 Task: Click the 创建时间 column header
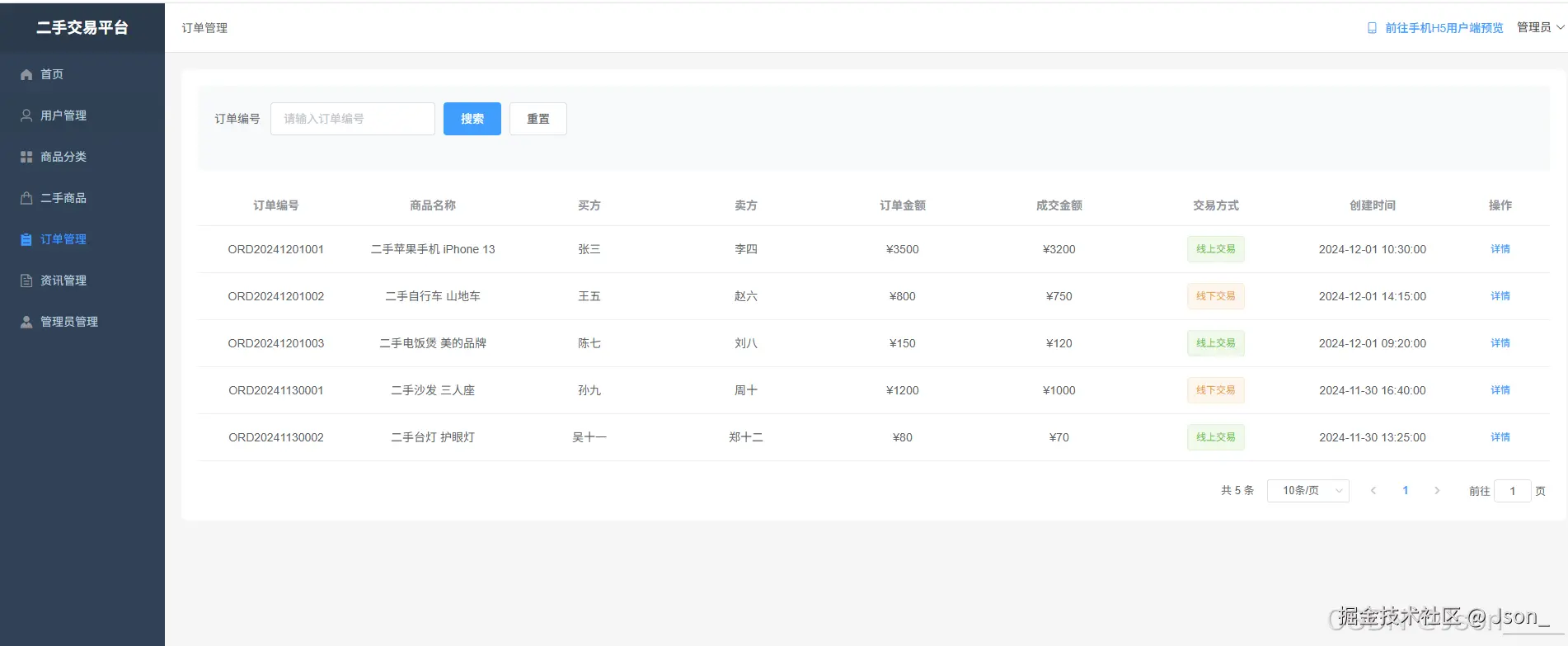(1373, 205)
